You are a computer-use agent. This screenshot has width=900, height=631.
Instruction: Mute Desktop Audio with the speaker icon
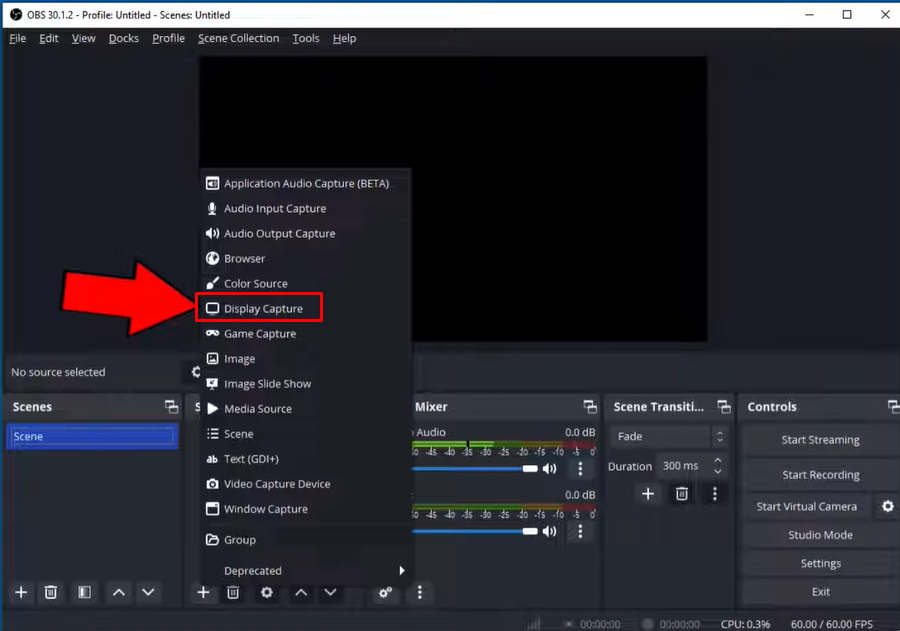point(548,468)
